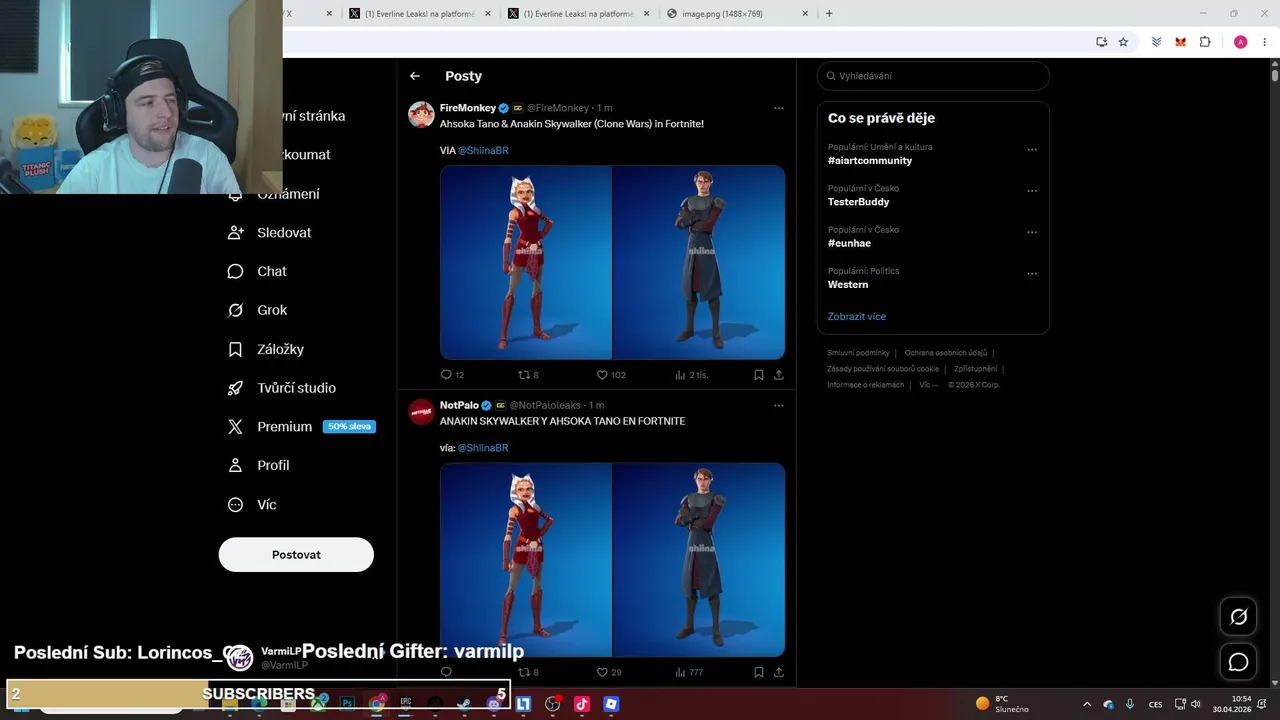Viewport: 1280px width, 720px height.
Task: Open Chrome's three-dot menu
Action: tap(1265, 42)
